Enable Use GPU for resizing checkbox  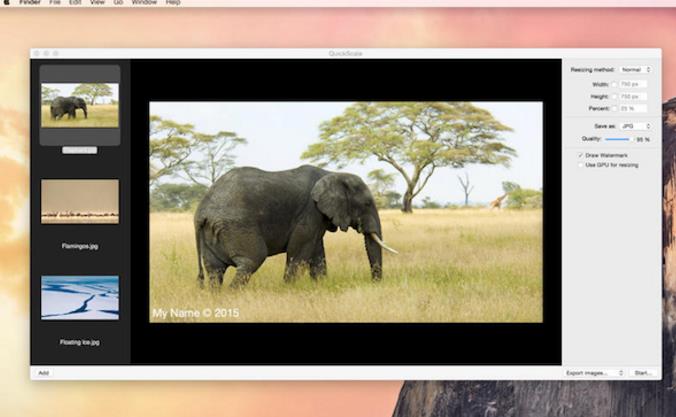(x=580, y=165)
